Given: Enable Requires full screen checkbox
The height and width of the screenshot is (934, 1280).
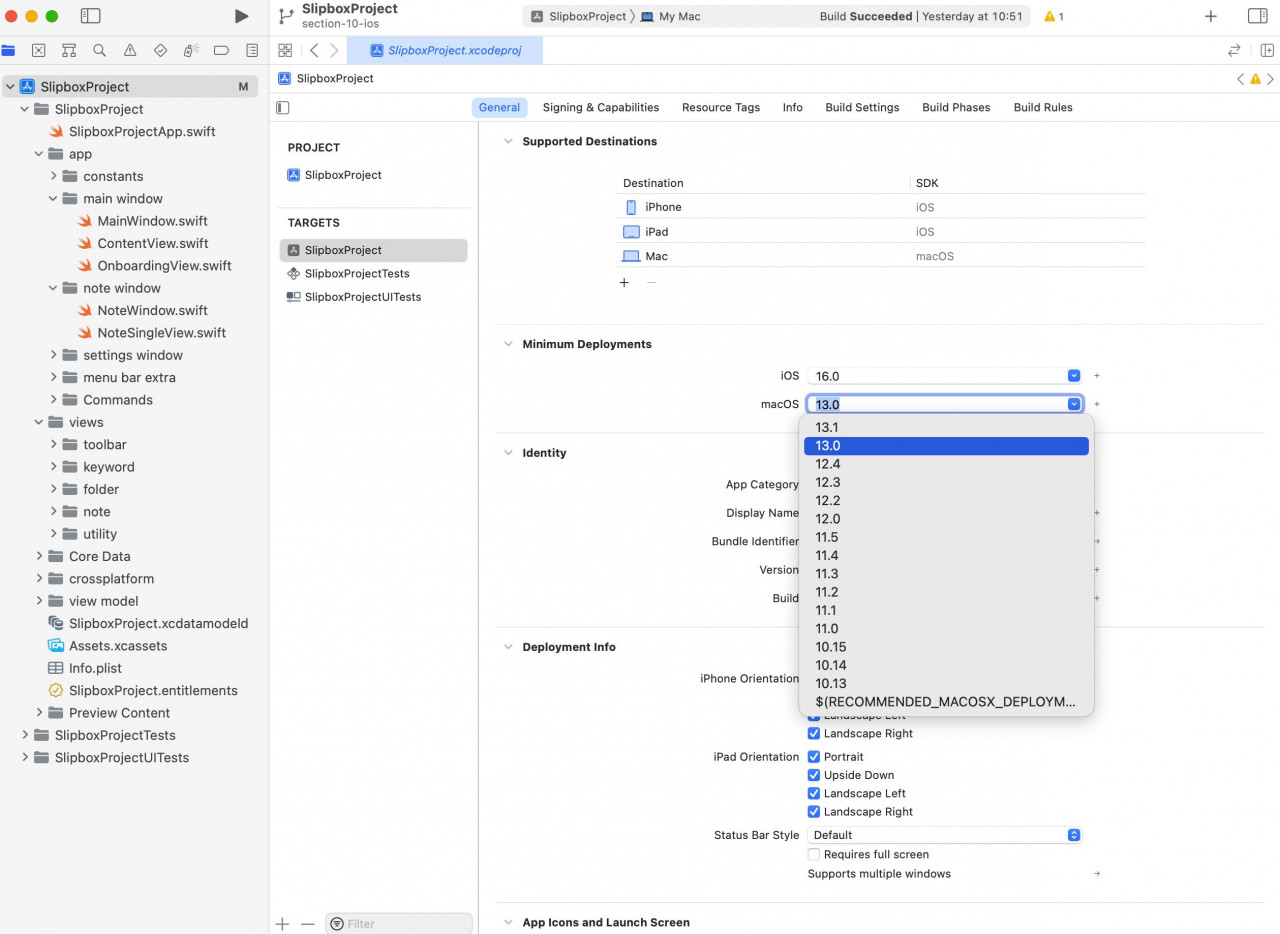Looking at the screenshot, I should click(814, 854).
